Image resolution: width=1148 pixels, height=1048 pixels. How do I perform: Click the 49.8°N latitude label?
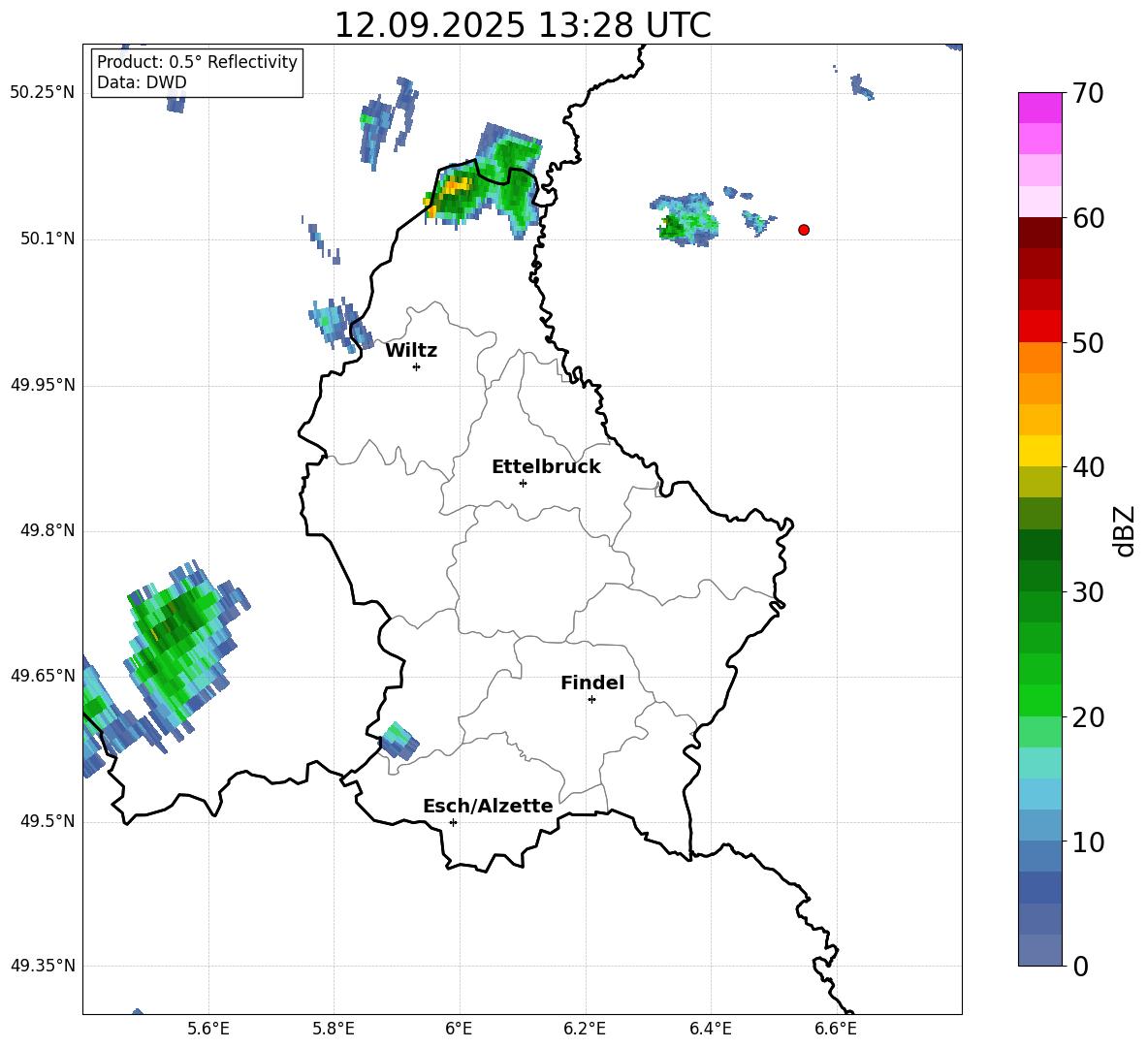pyautogui.click(x=48, y=530)
